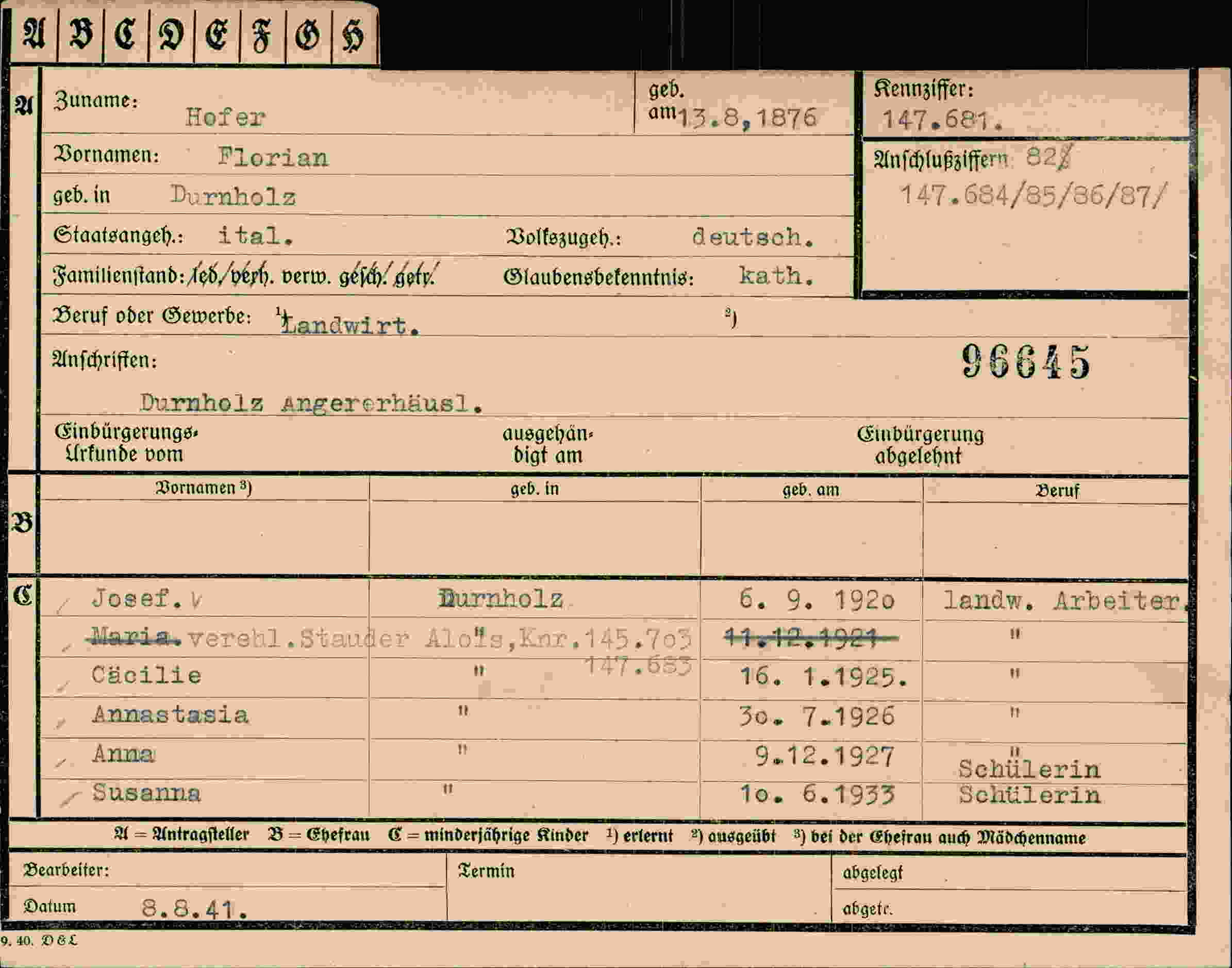The height and width of the screenshot is (968, 1232).
Task: Click the 'Volkszugeh.:' label
Action: (x=563, y=238)
